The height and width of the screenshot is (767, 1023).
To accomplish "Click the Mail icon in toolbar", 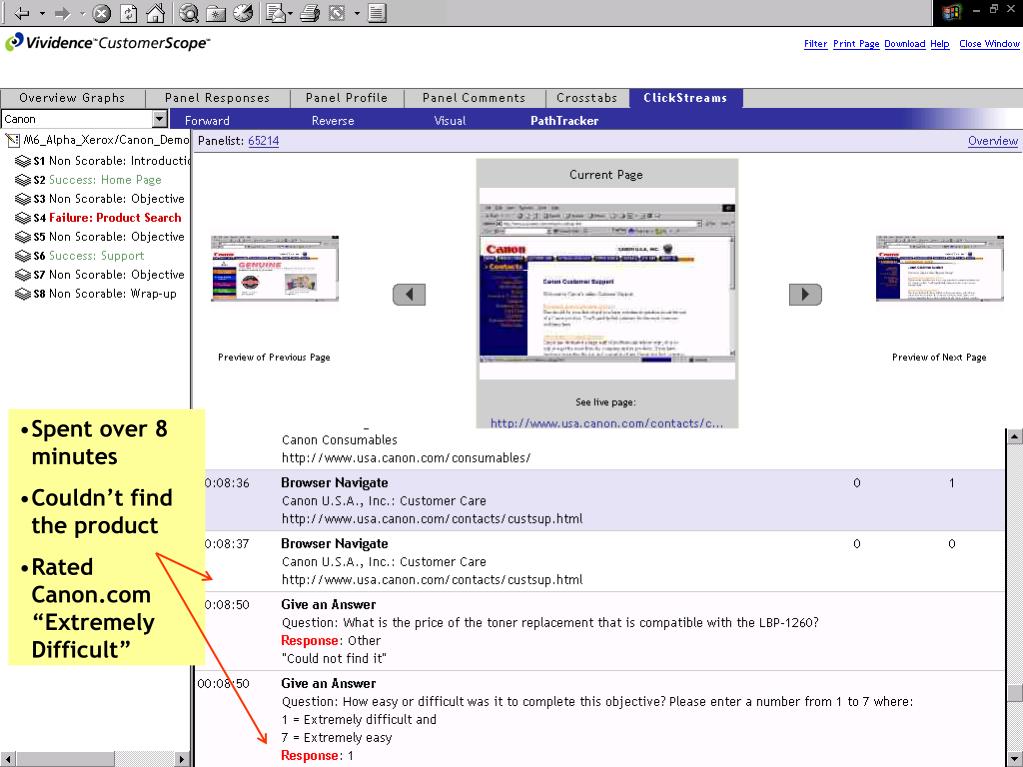I will (x=275, y=13).
